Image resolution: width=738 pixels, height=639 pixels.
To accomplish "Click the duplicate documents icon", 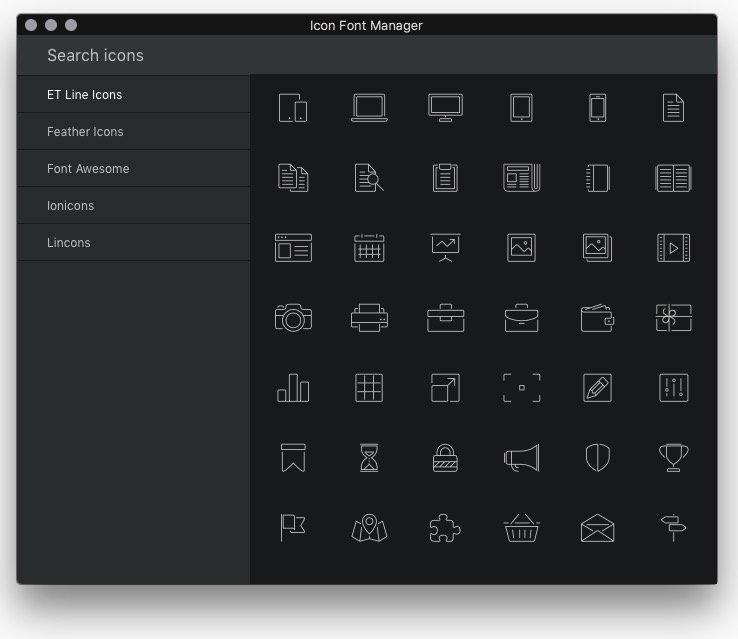I will [x=293, y=178].
